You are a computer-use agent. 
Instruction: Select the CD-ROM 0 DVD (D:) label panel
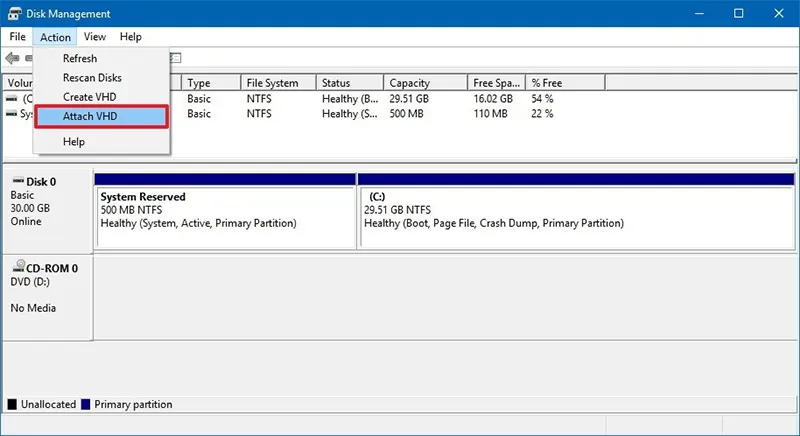point(48,298)
